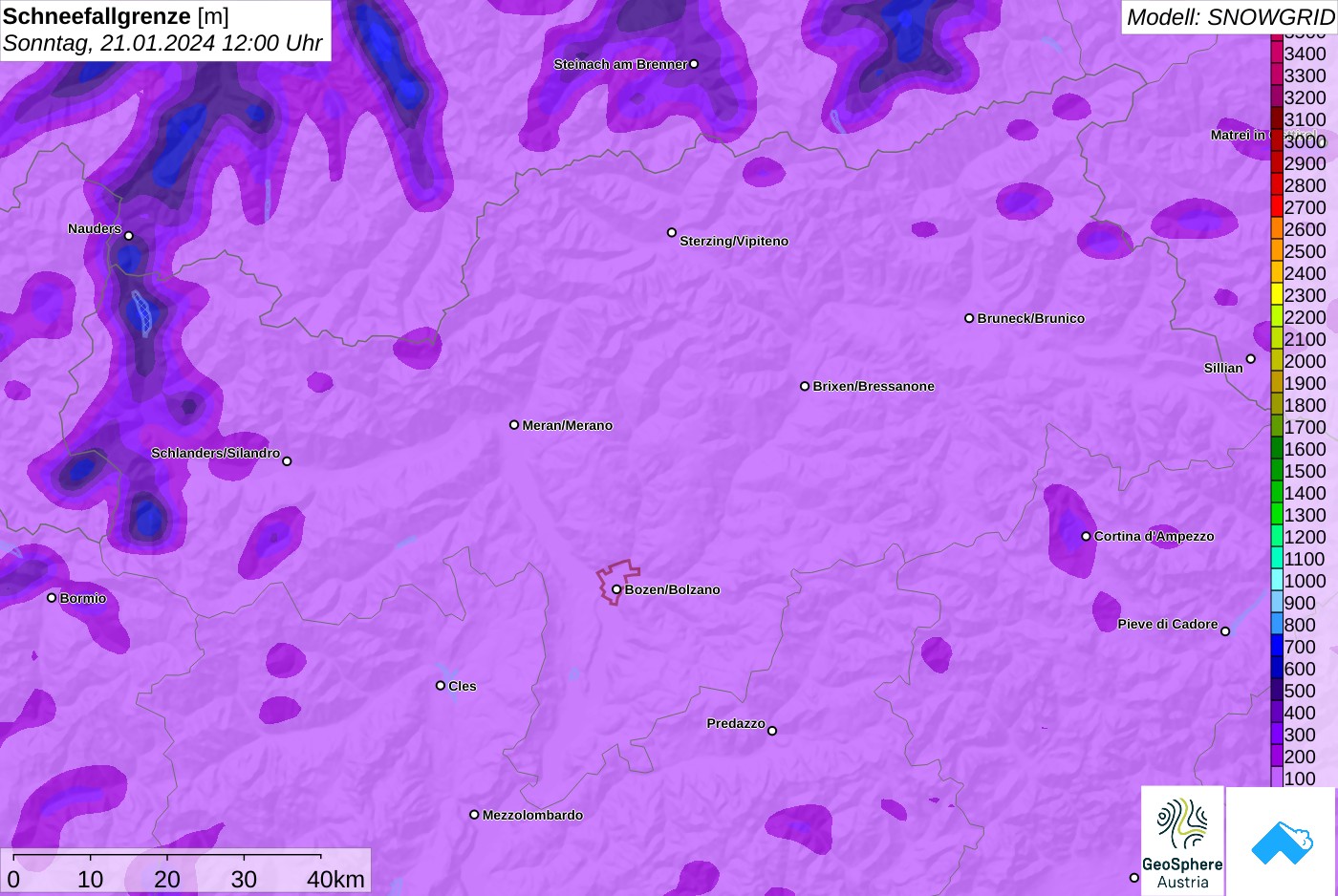Click the 'Mezzolombardo' label text
Viewport: 1338px width, 896px height.
(532, 816)
